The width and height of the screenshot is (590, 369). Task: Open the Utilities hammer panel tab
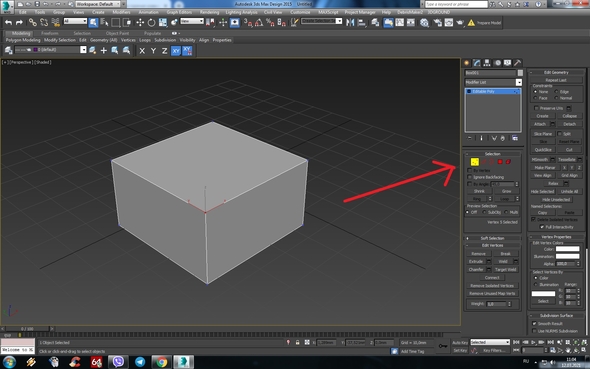pos(518,63)
